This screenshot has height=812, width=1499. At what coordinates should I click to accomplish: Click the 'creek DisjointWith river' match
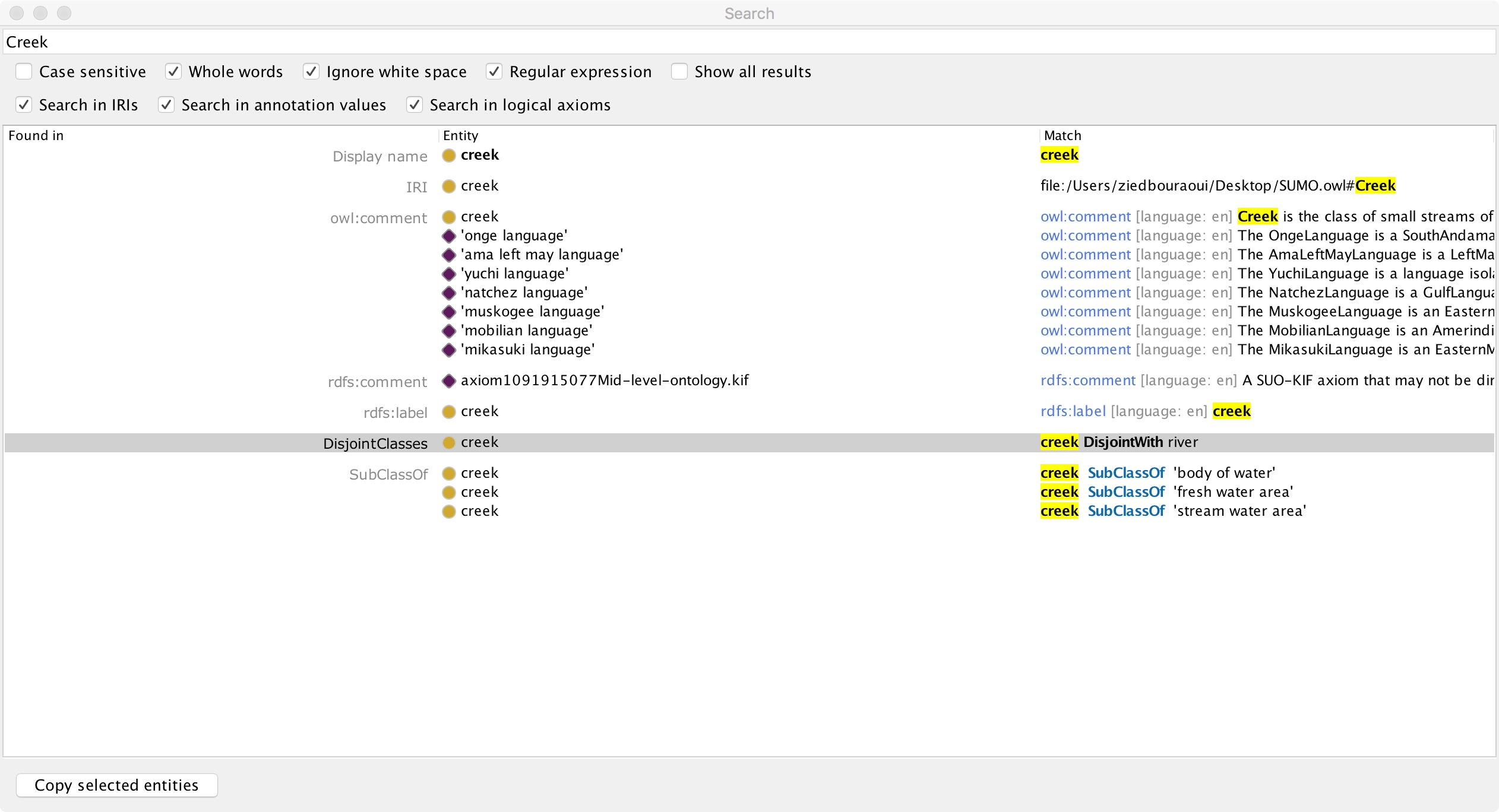click(x=1119, y=442)
